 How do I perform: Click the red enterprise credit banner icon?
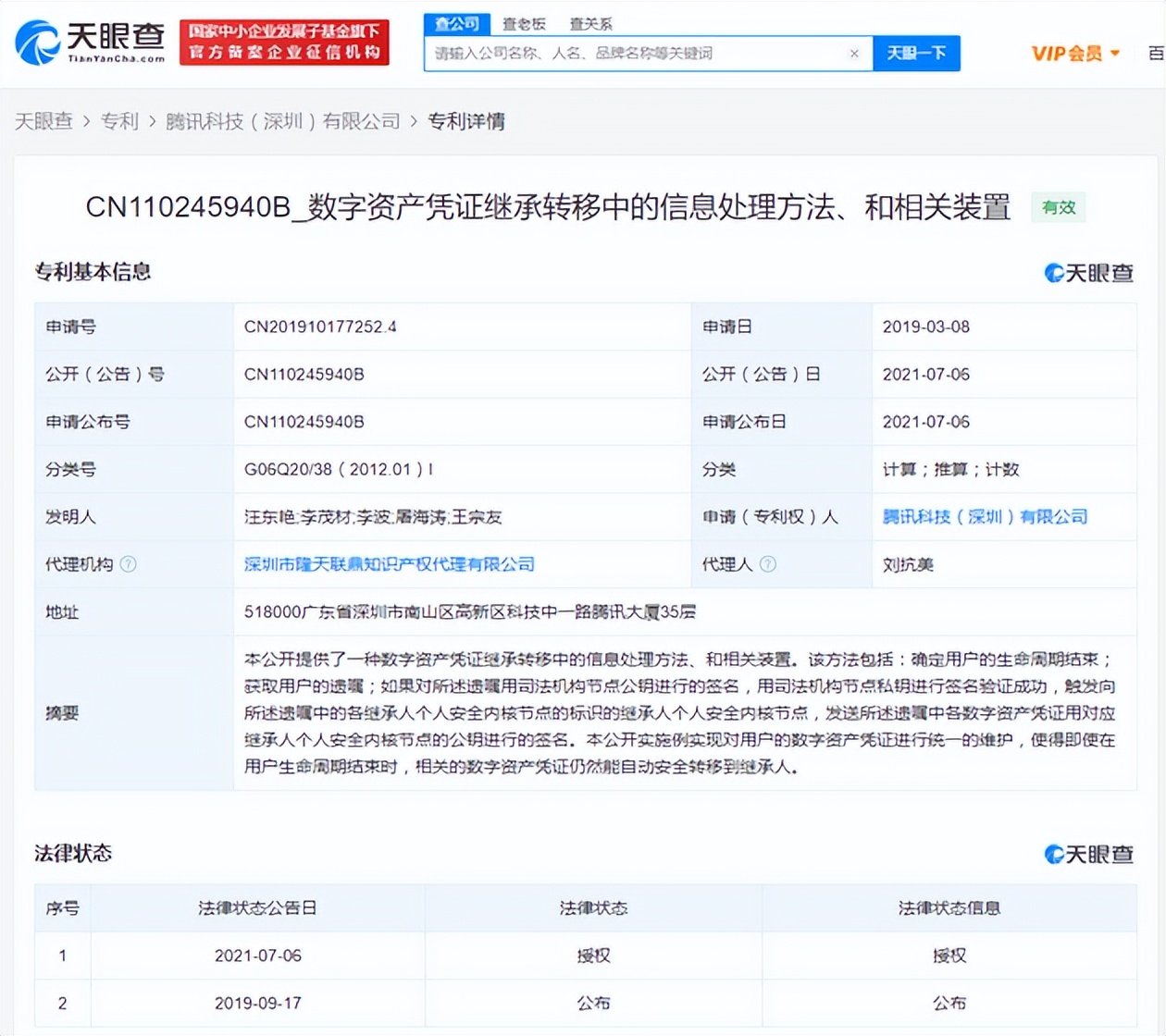284,42
